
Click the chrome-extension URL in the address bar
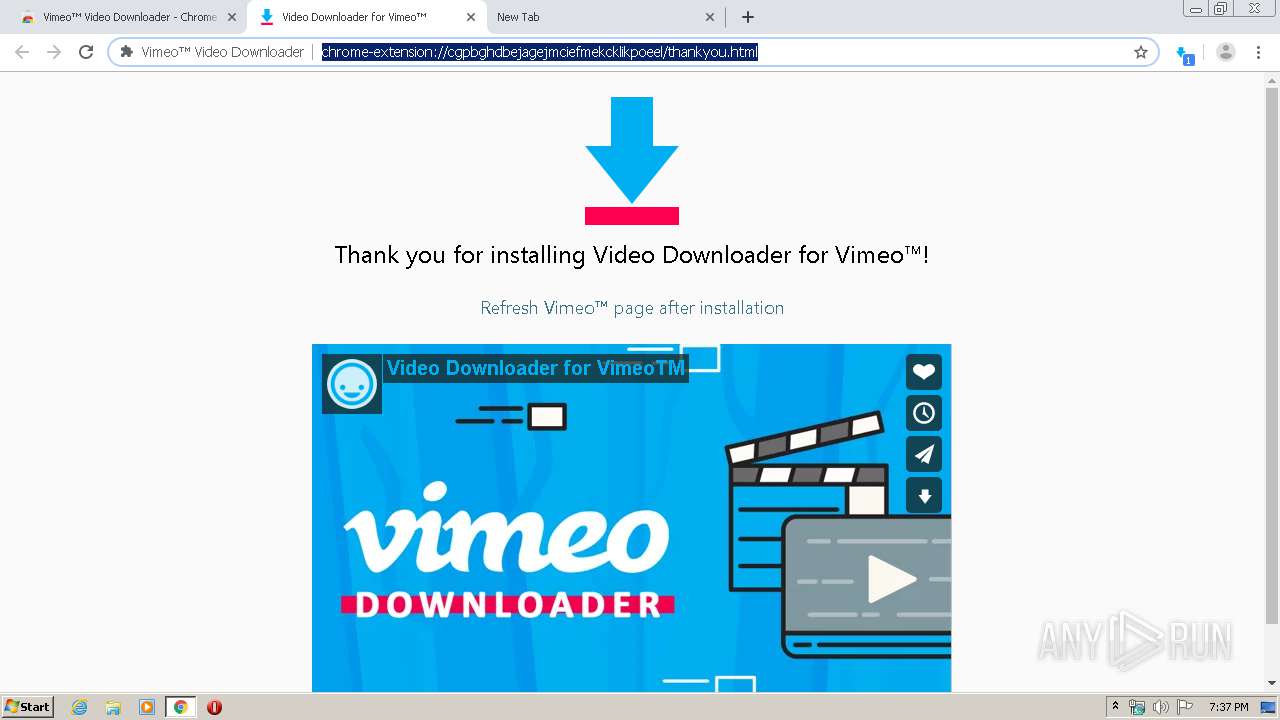[540, 52]
